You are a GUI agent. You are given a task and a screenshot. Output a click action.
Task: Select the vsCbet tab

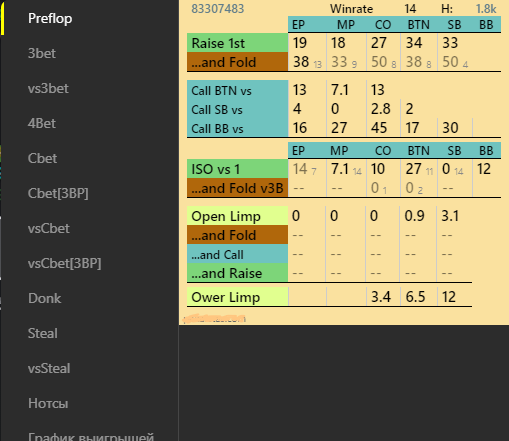49,228
